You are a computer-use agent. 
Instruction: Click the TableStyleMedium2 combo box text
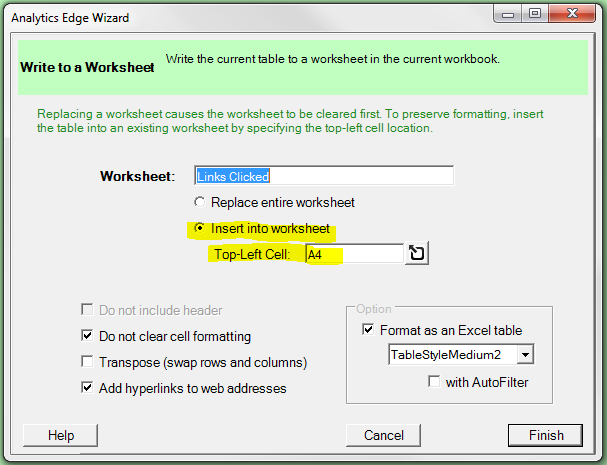tap(452, 355)
